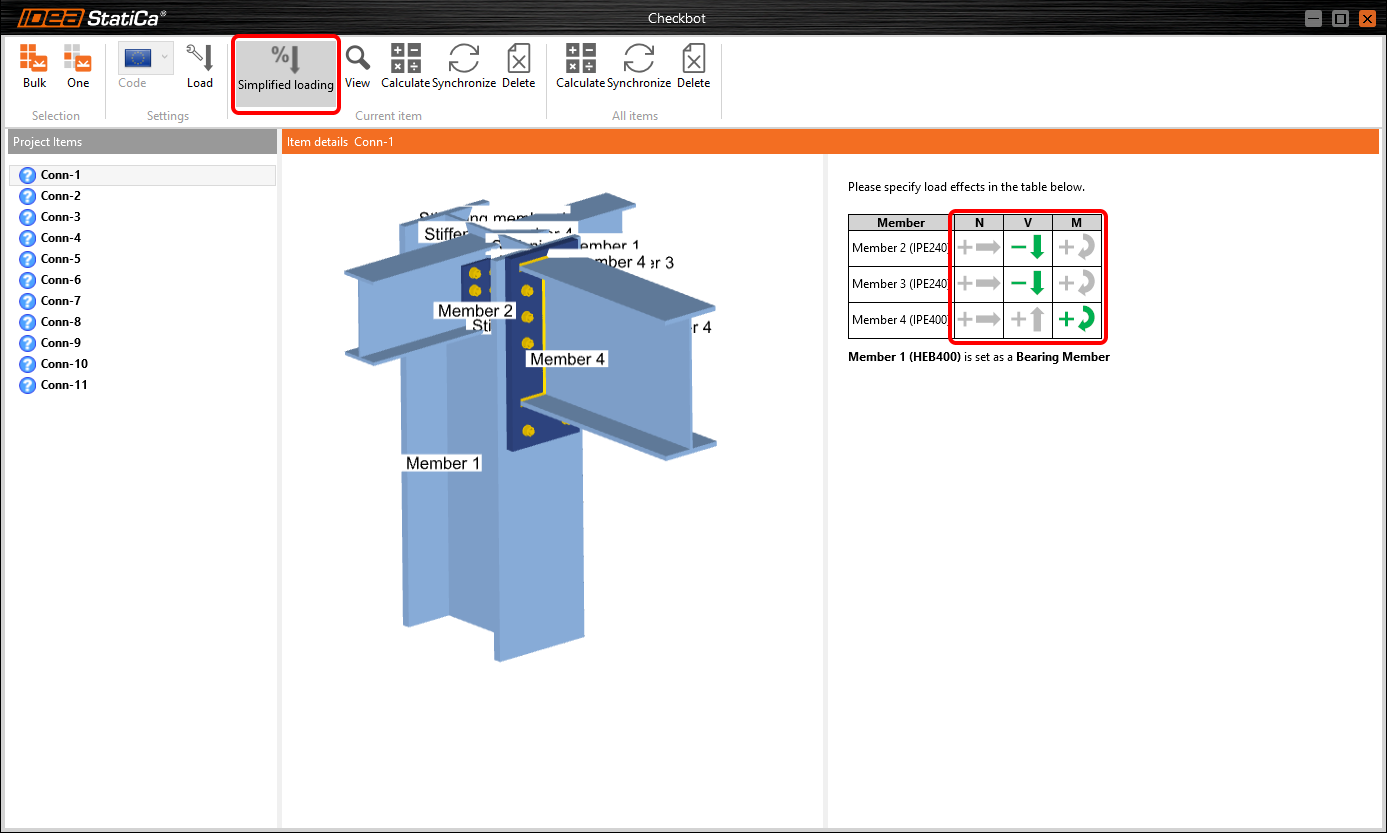Viewport: 1387px width, 833px height.
Task: Toggle bending moment M for Member 3
Action: click(x=1077, y=284)
